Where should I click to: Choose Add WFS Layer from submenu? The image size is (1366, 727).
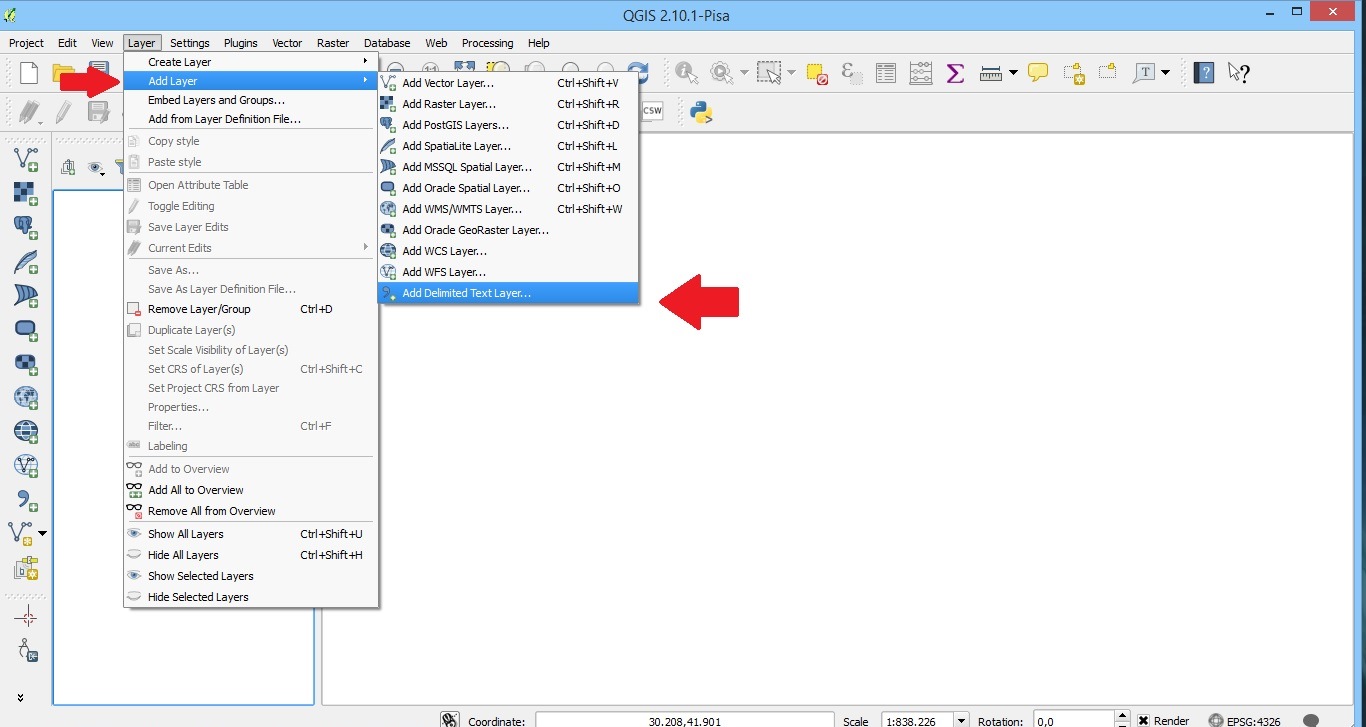click(508, 272)
